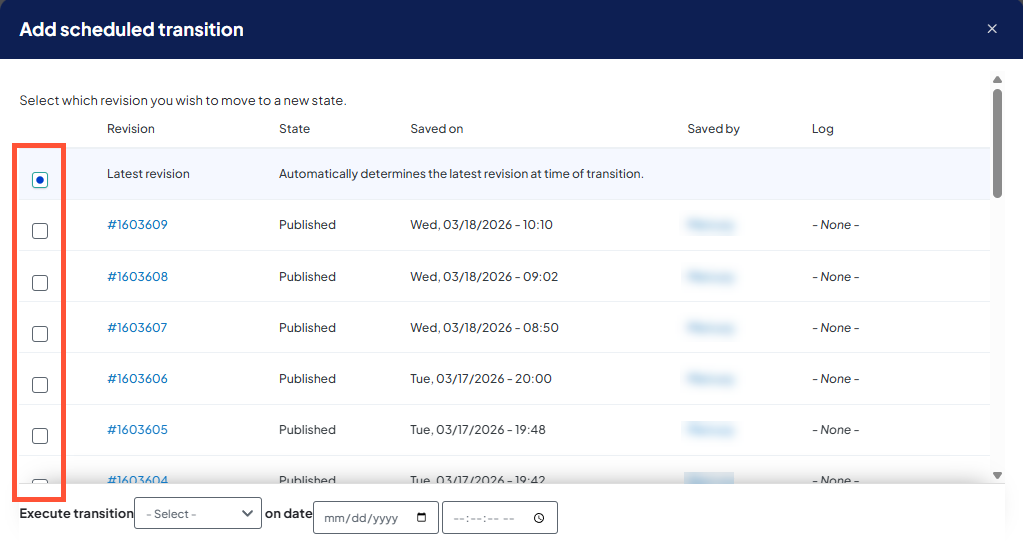The width and height of the screenshot is (1023, 551).
Task: Click the date Tue, 03/17/2026 - 19:48
Action: tap(478, 430)
